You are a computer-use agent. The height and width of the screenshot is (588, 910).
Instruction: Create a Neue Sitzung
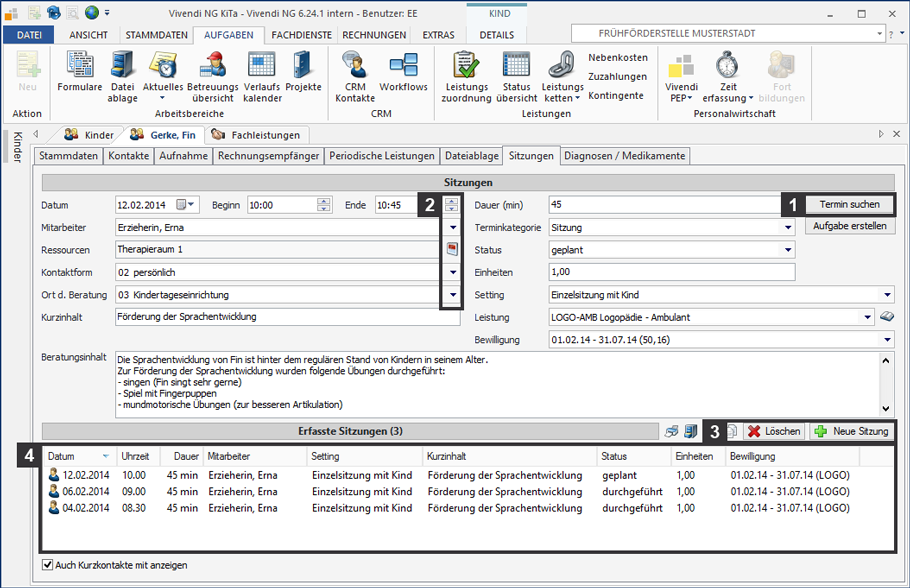pyautogui.click(x=851, y=431)
